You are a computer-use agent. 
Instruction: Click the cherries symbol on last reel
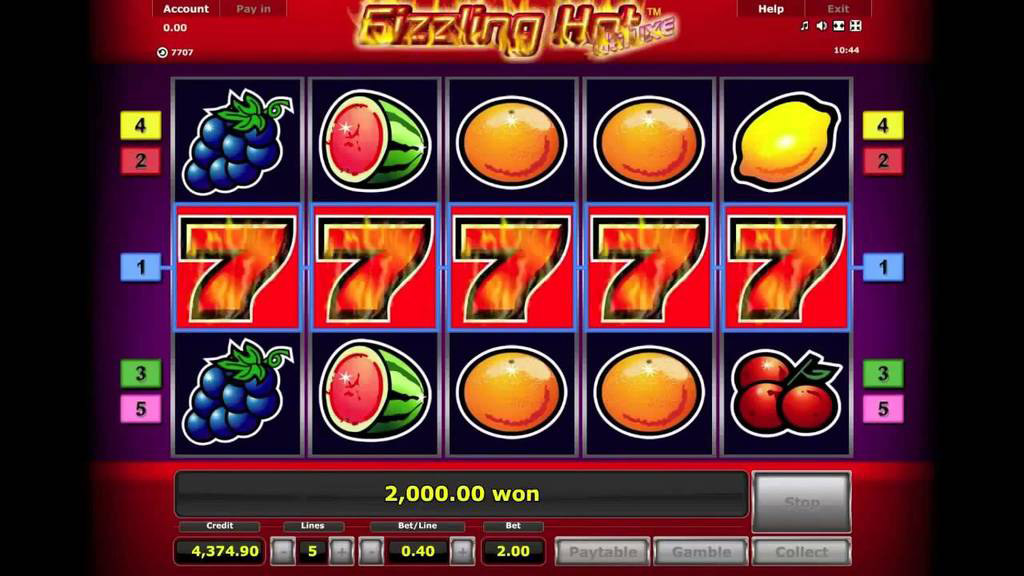coord(786,392)
